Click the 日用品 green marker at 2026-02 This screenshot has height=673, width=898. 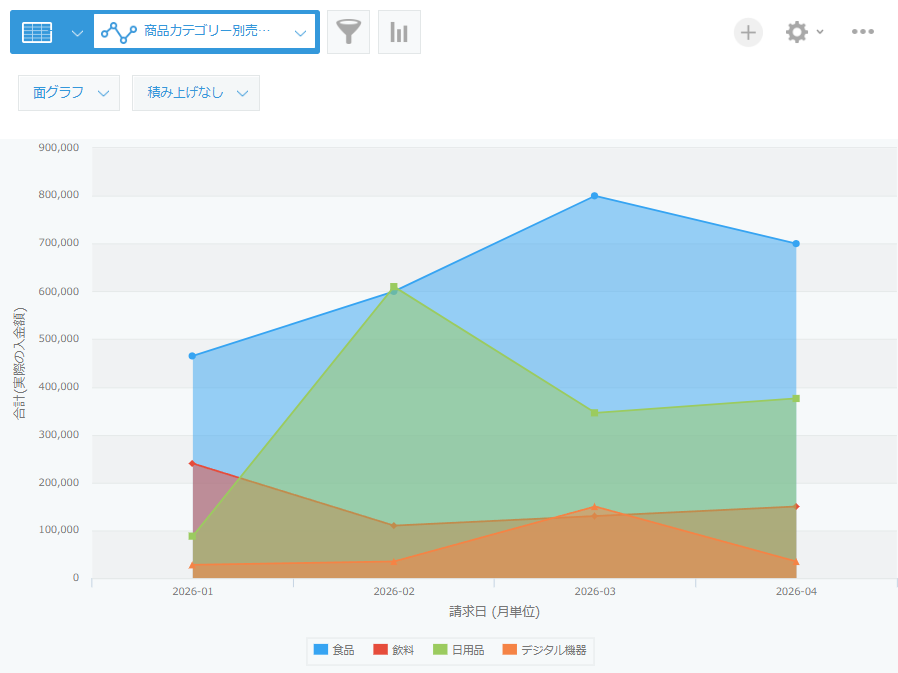393,287
